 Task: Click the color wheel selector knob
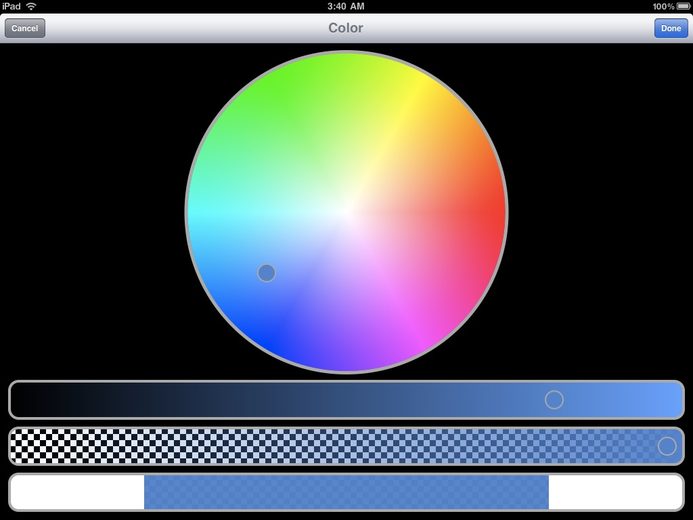click(266, 273)
